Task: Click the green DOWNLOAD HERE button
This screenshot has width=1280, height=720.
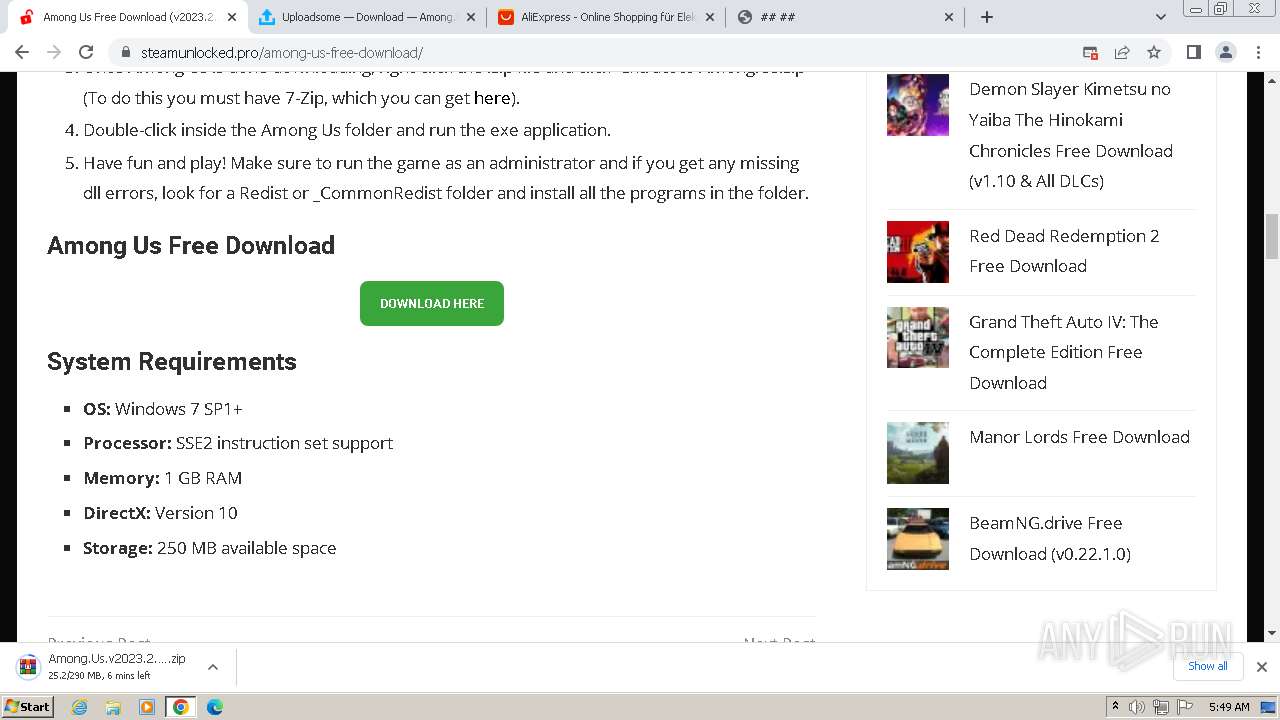Action: 432,303
